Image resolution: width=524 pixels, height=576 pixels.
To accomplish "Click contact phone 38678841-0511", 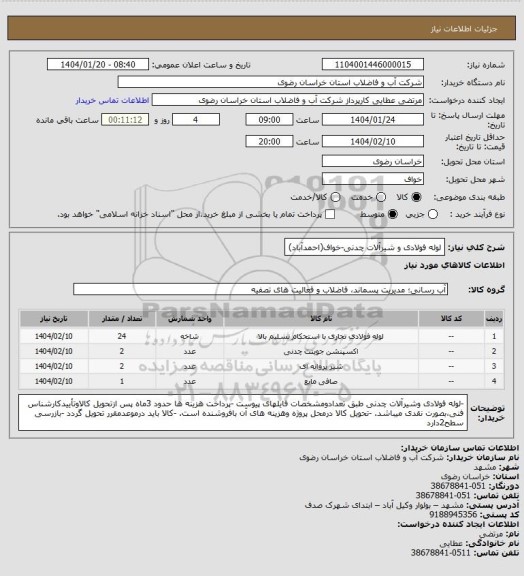I will [x=441, y=552].
